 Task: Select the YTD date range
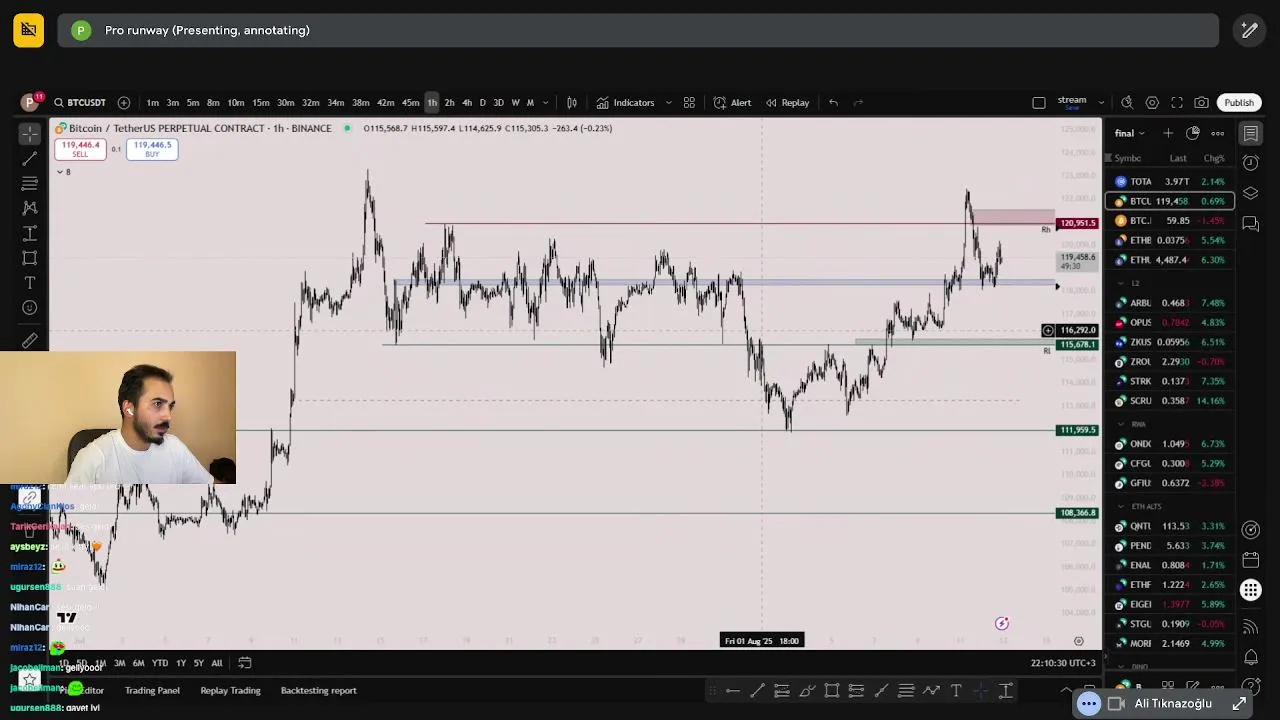pos(159,663)
